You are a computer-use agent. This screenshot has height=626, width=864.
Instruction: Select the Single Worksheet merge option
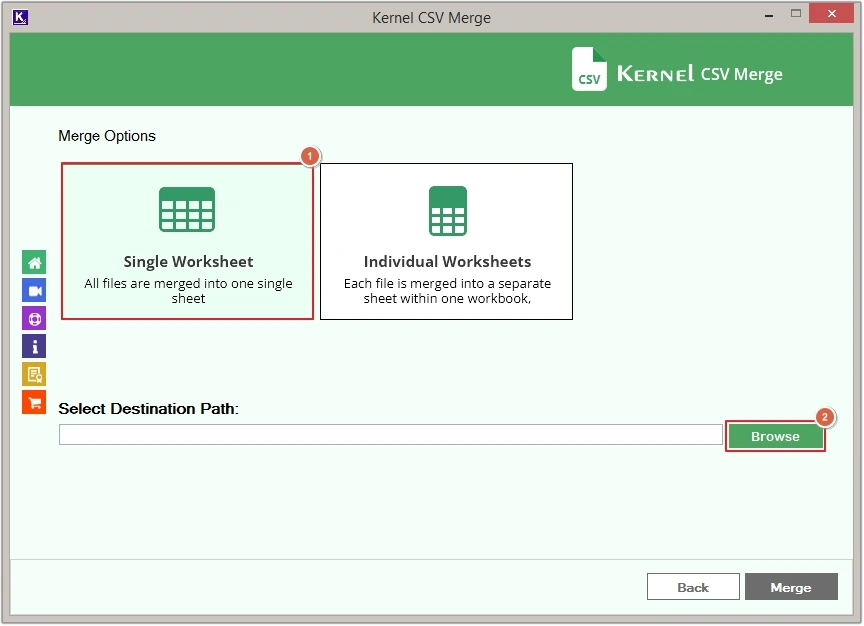click(187, 241)
